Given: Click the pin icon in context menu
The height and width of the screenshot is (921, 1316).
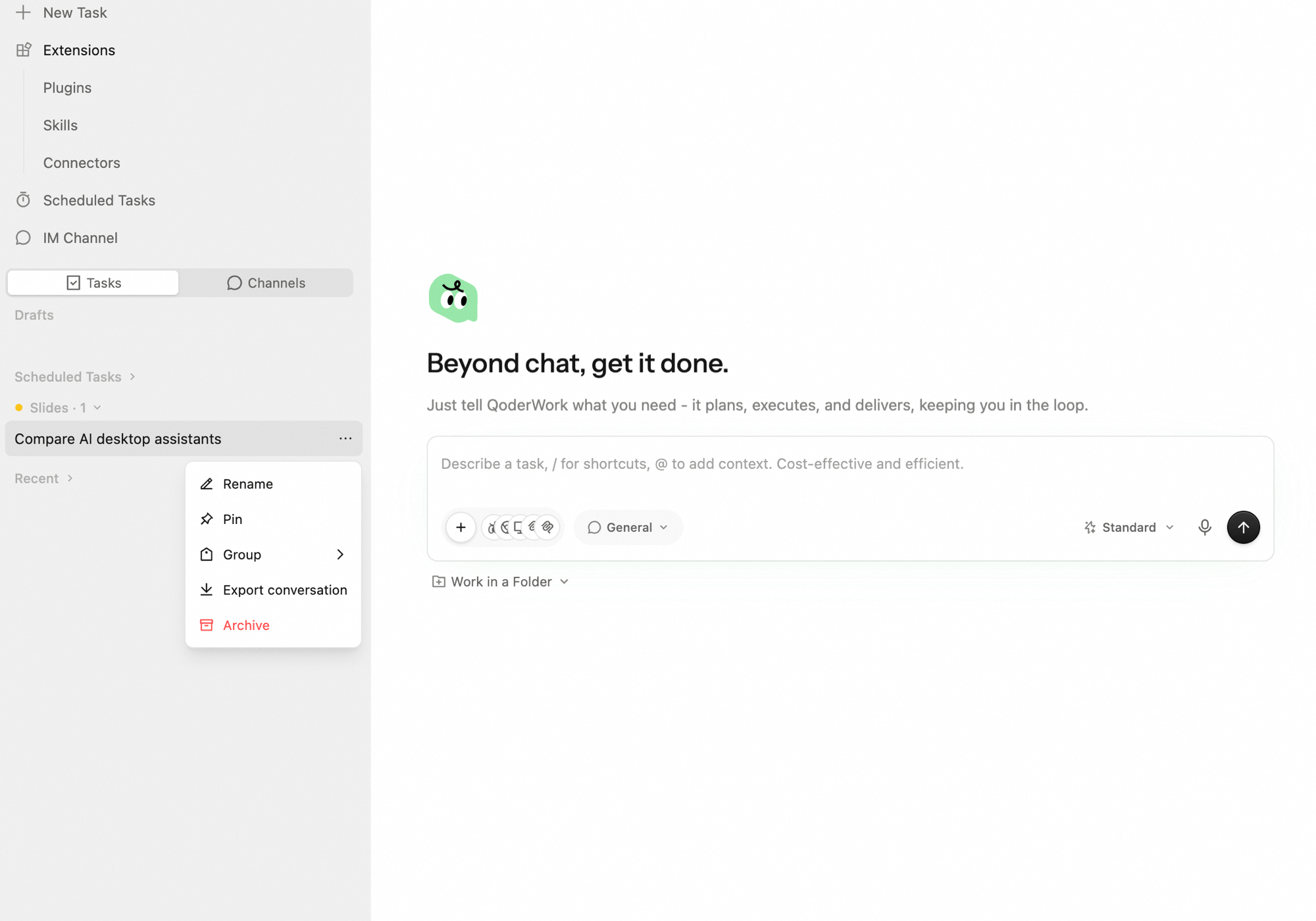Looking at the screenshot, I should click(207, 519).
